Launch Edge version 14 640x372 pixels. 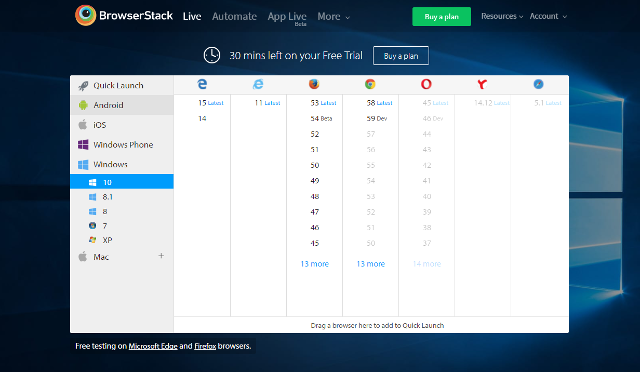tap(202, 118)
